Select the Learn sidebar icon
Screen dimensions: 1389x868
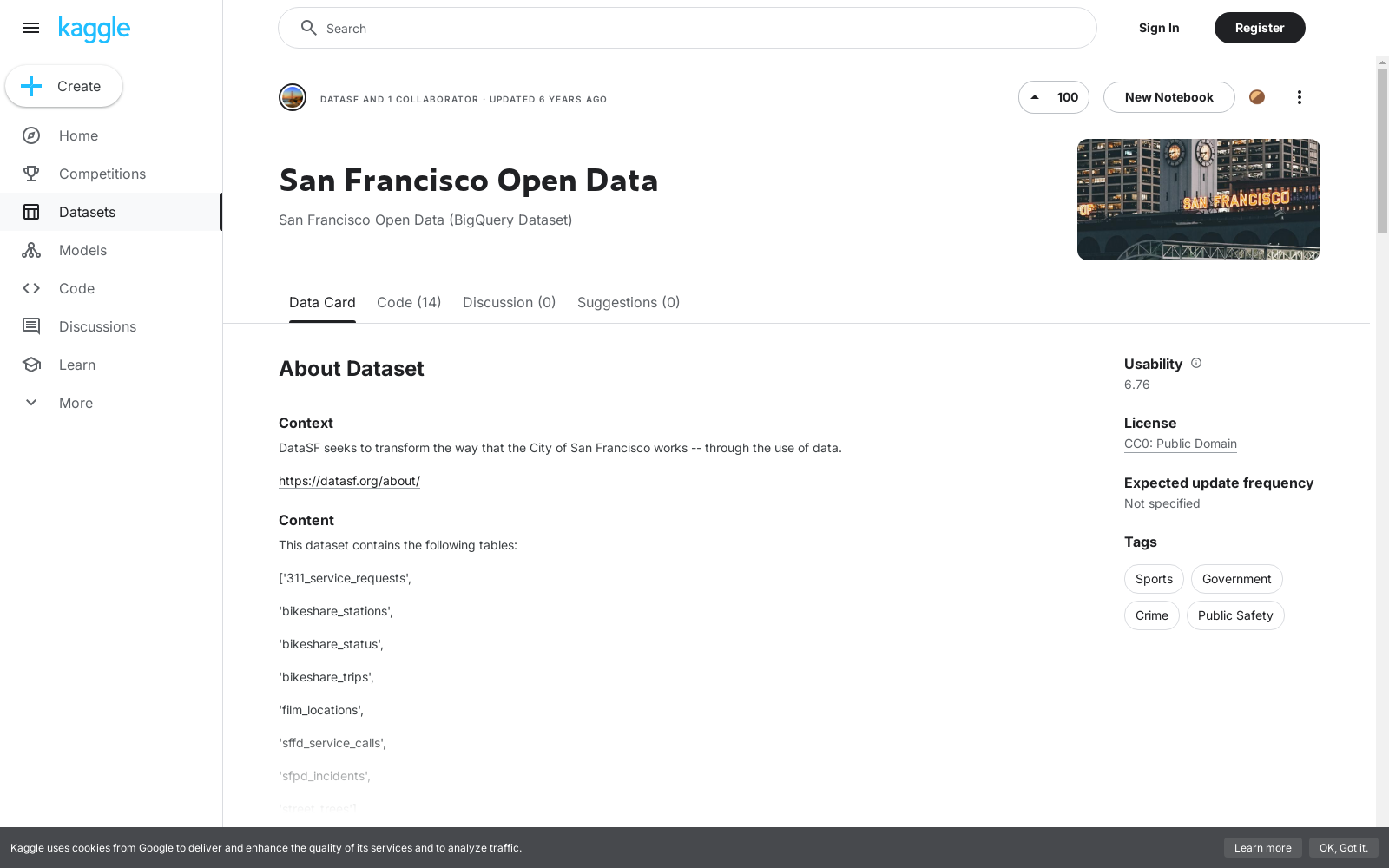(31, 365)
